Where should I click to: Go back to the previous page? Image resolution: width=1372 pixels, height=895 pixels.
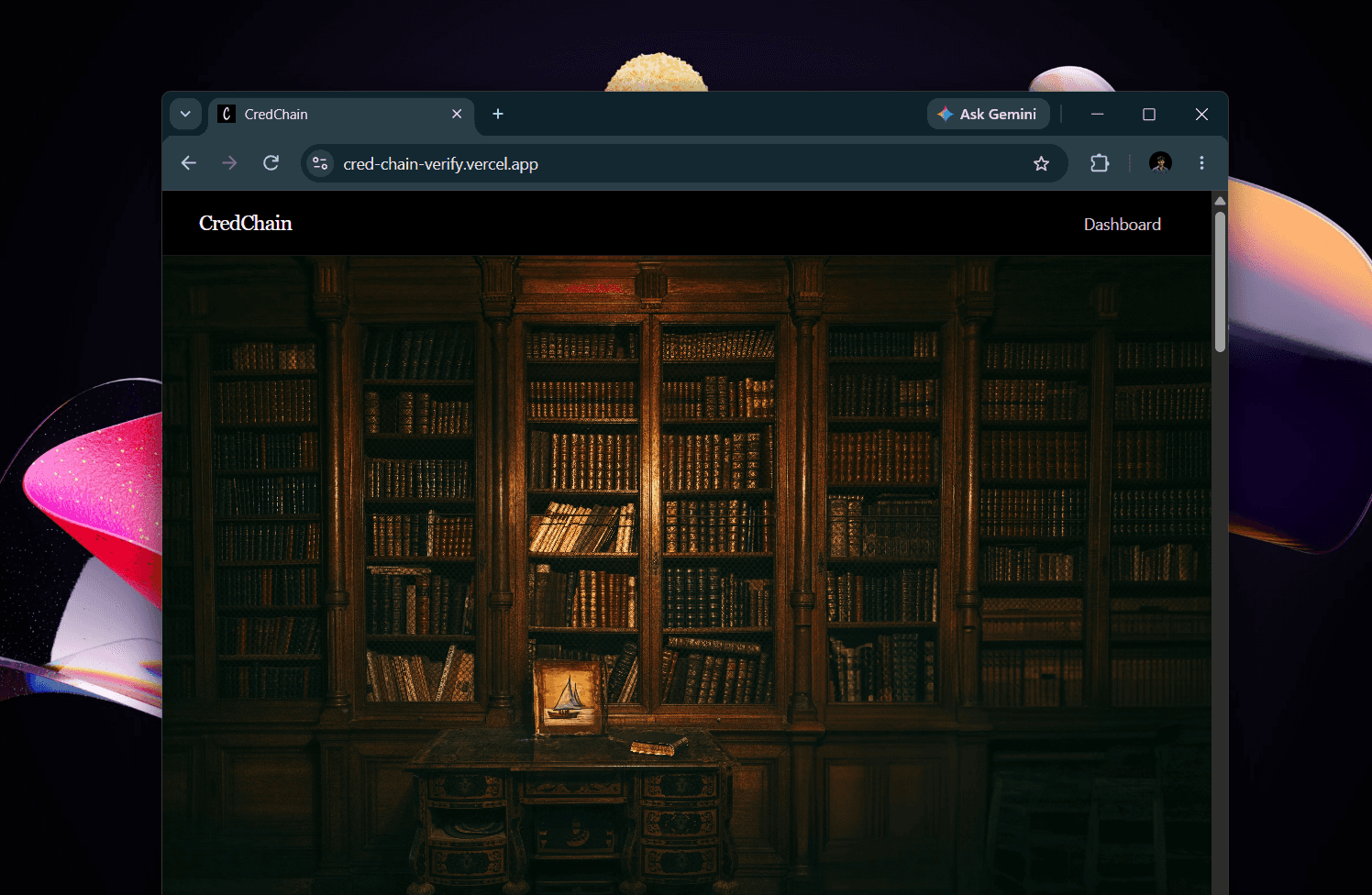[x=189, y=163]
